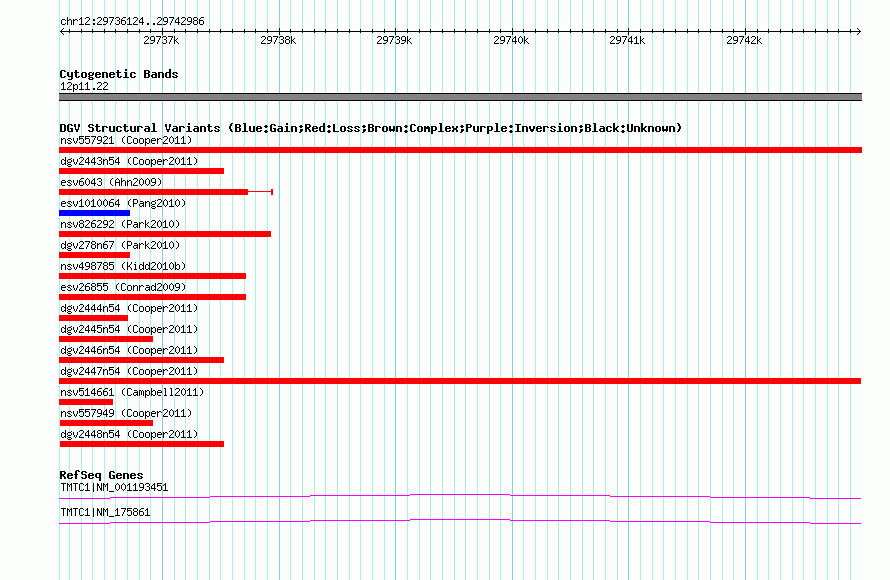Select the blue esv1010064 gain bar

(94, 213)
